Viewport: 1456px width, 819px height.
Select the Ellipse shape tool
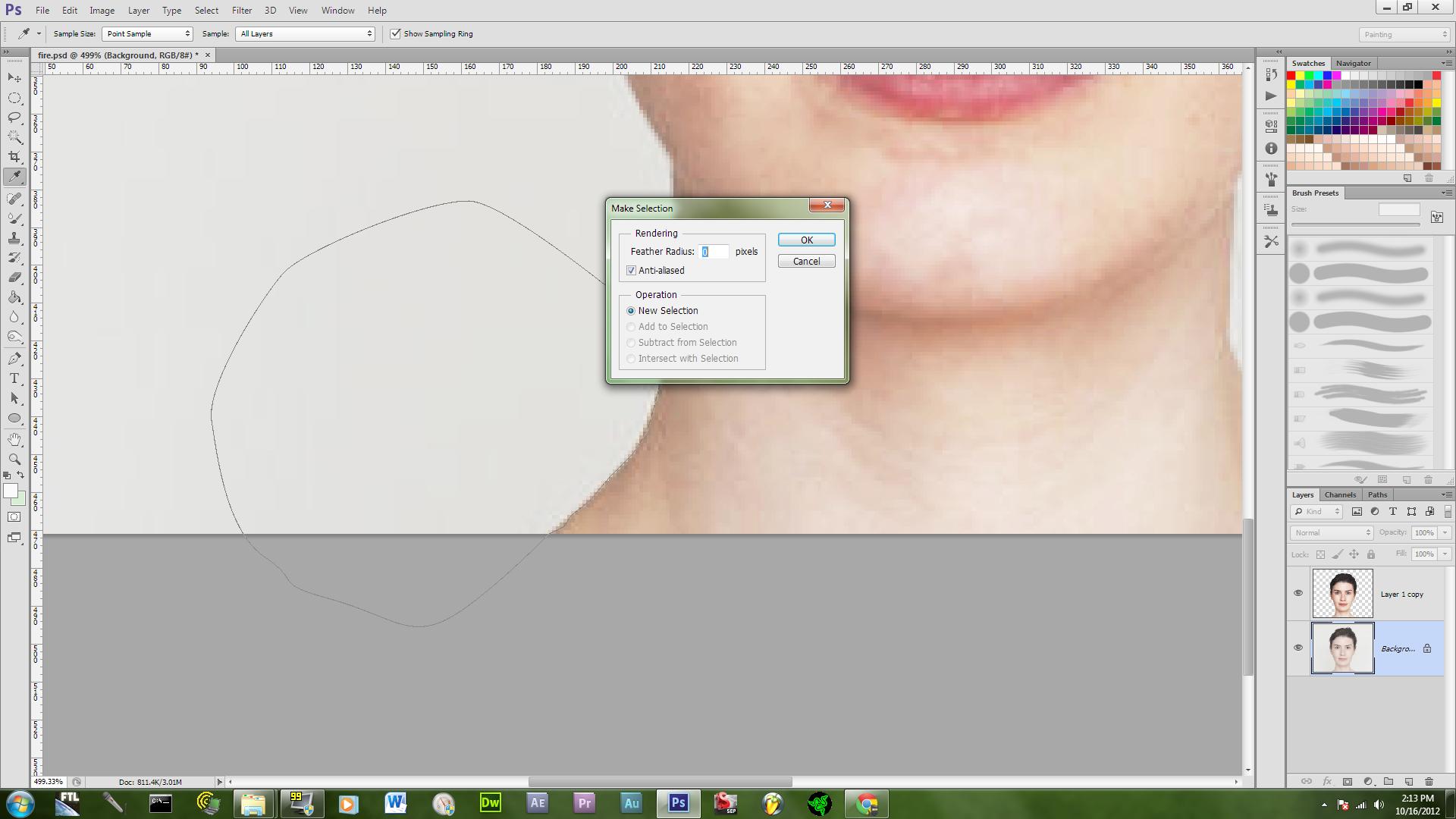click(x=14, y=418)
